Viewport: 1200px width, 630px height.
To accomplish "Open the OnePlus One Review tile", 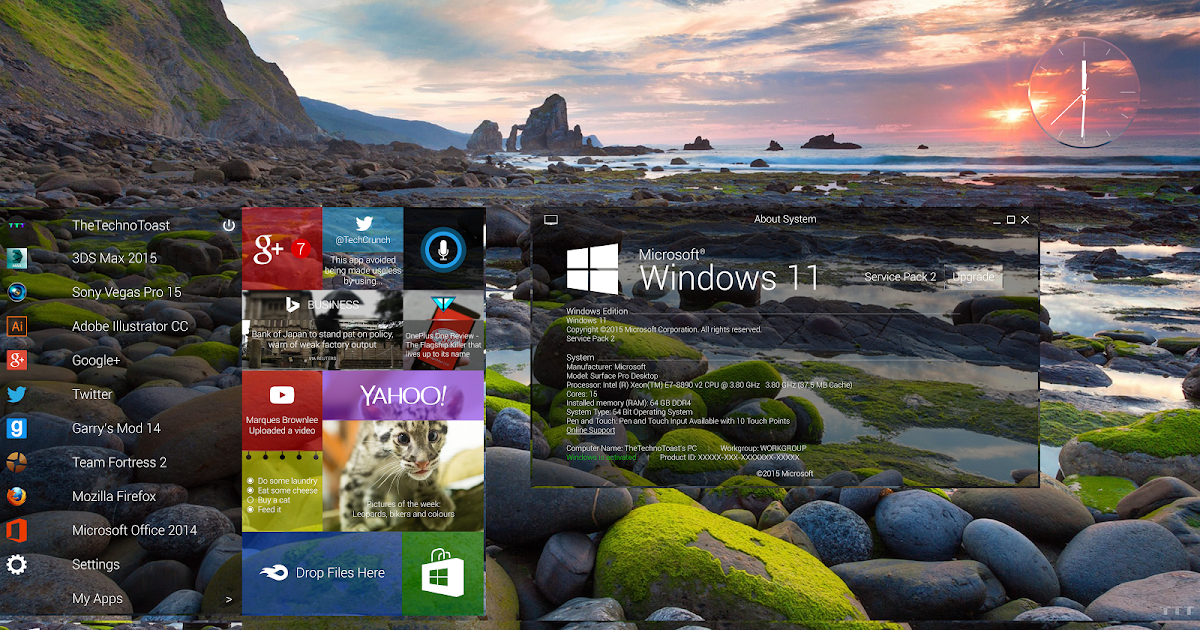I will pyautogui.click(x=444, y=329).
